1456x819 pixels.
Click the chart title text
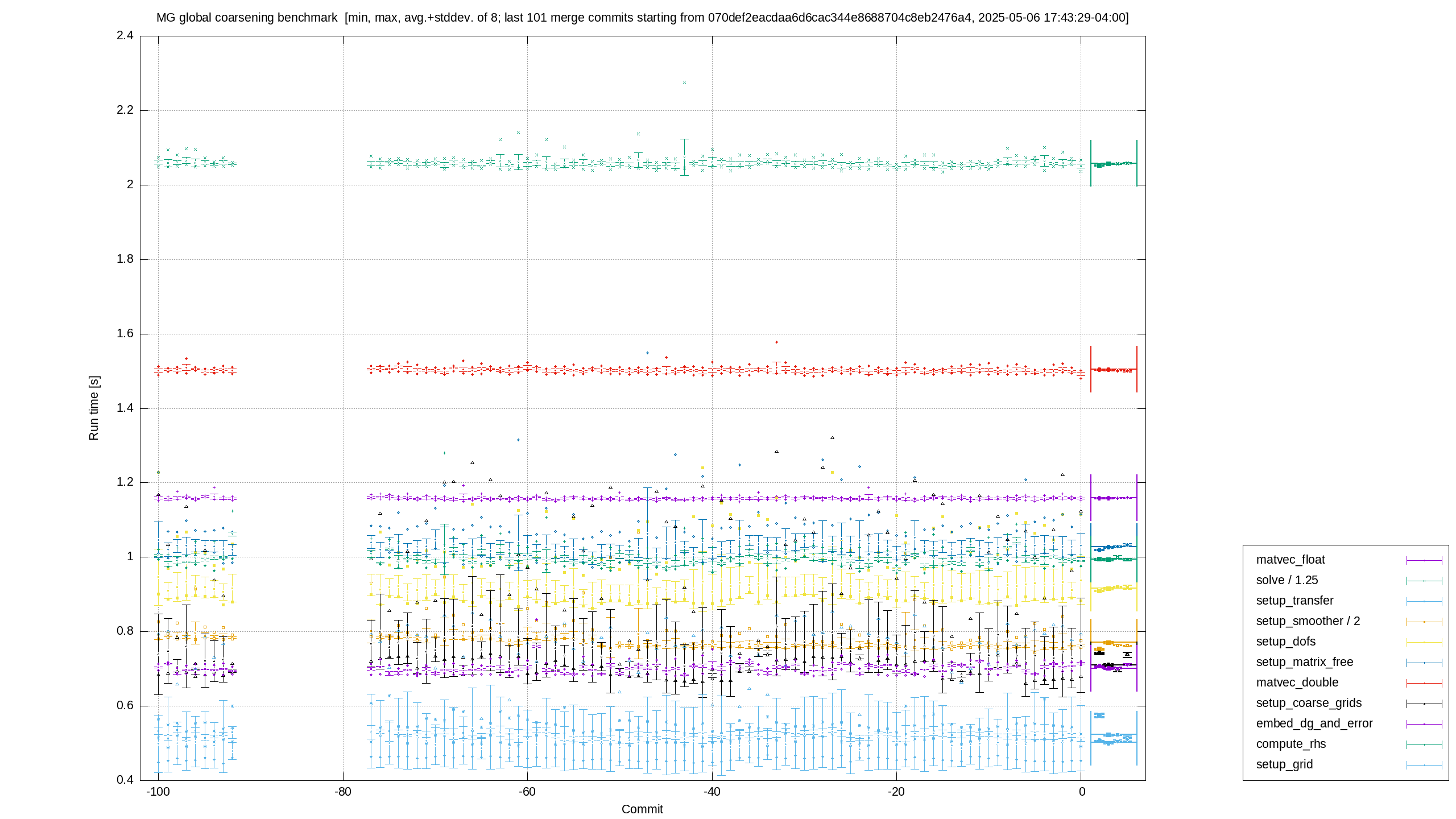pos(642,18)
